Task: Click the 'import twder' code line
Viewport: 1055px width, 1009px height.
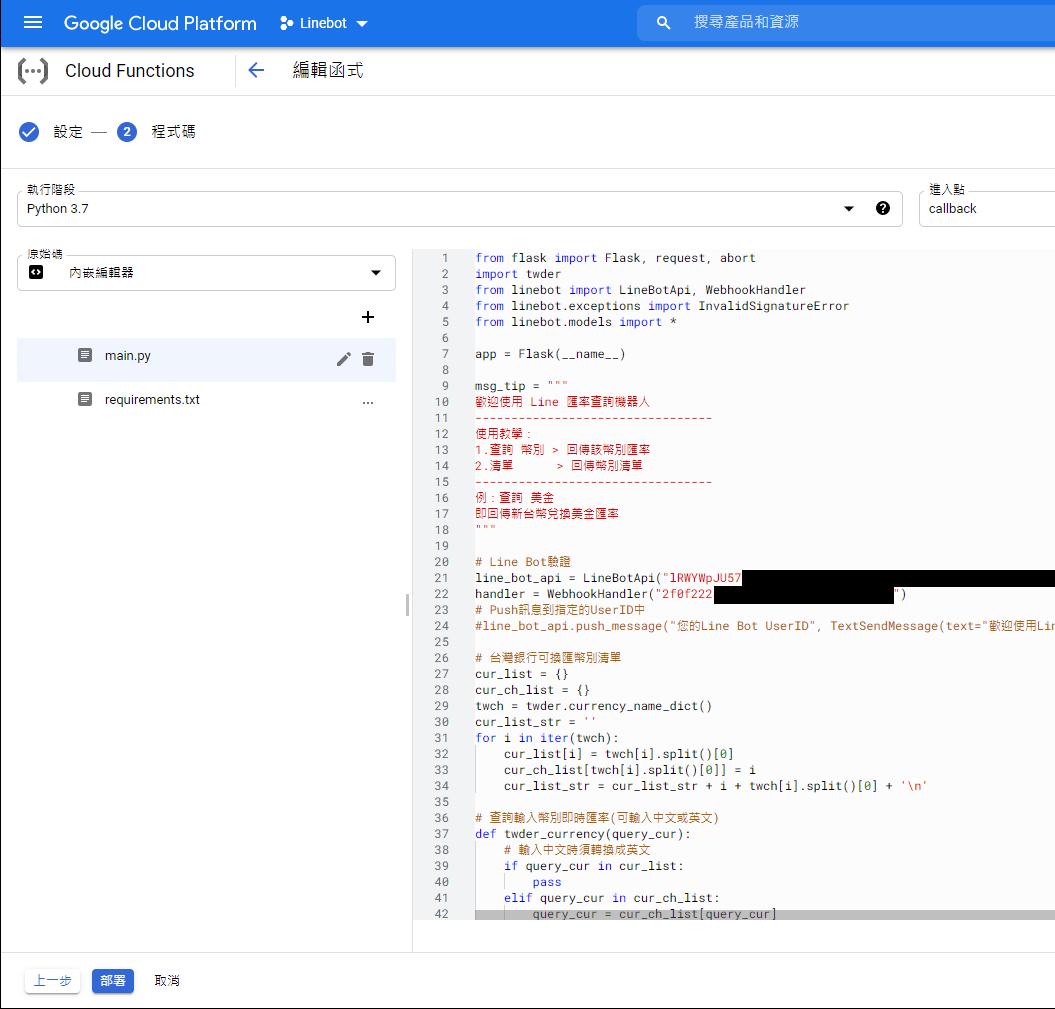Action: click(518, 274)
